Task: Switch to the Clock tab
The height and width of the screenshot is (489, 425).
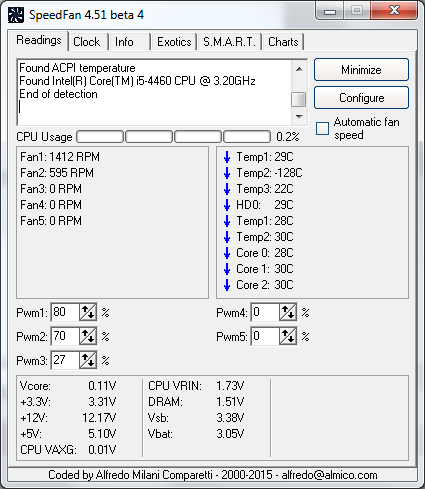Action: pyautogui.click(x=87, y=42)
